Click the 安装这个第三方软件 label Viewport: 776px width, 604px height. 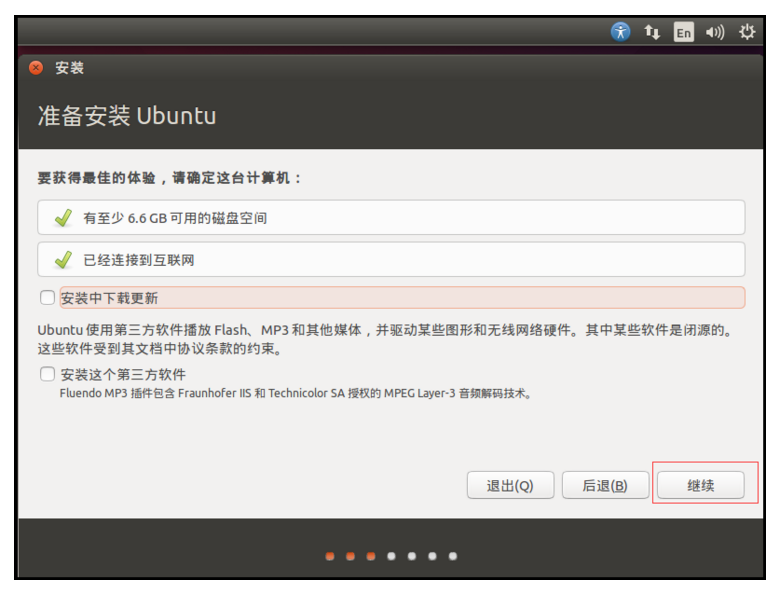(x=123, y=374)
